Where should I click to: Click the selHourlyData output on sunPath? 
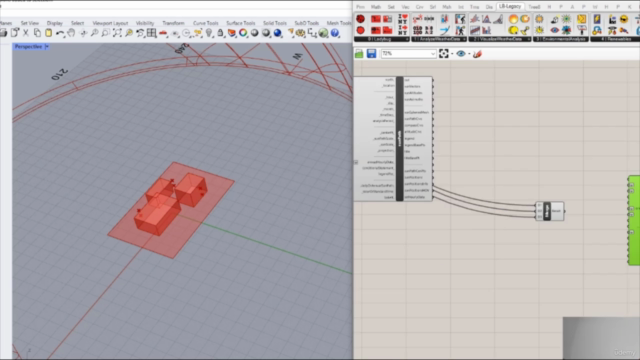415,197
